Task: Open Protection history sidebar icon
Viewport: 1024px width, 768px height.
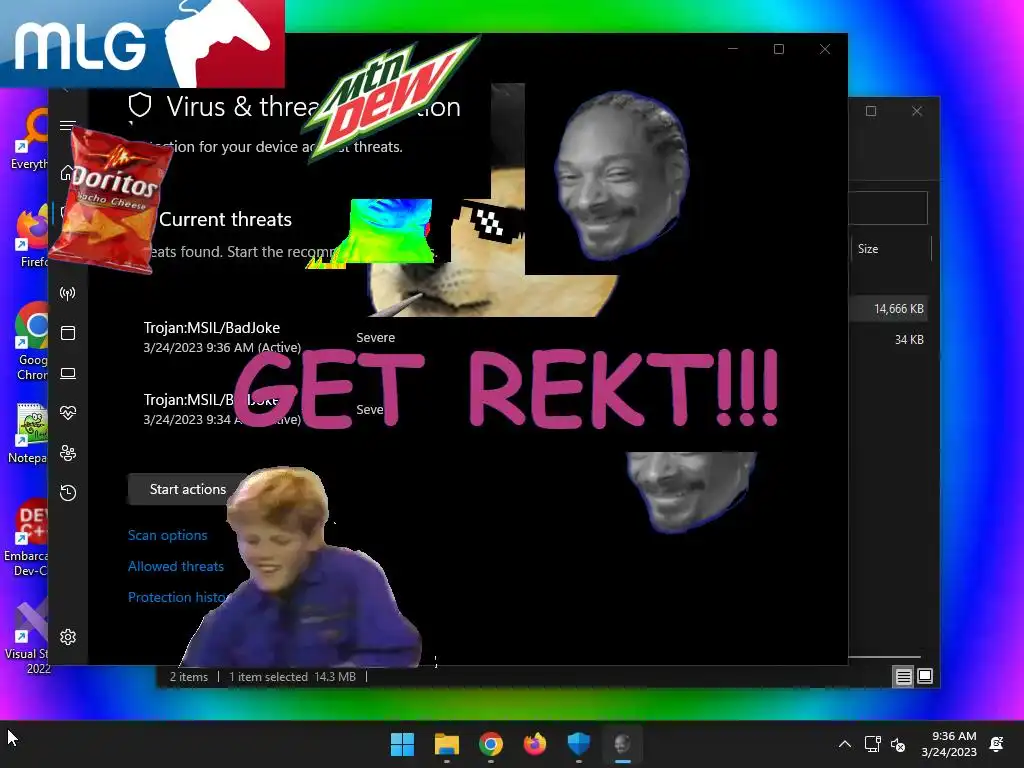Action: click(x=68, y=492)
